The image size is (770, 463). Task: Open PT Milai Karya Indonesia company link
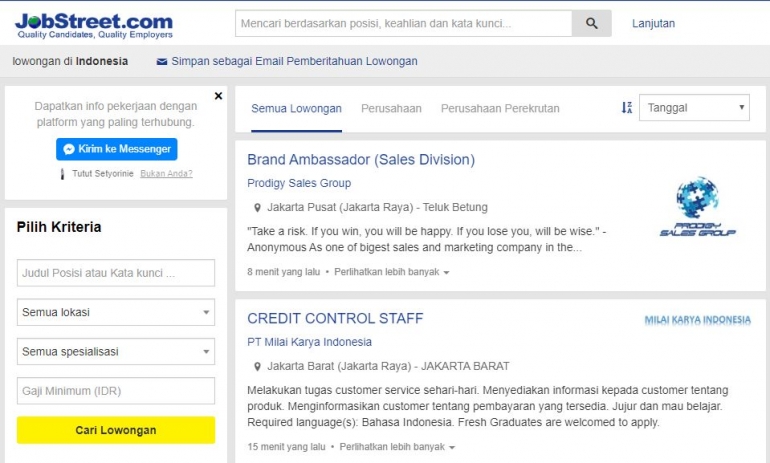tap(309, 342)
